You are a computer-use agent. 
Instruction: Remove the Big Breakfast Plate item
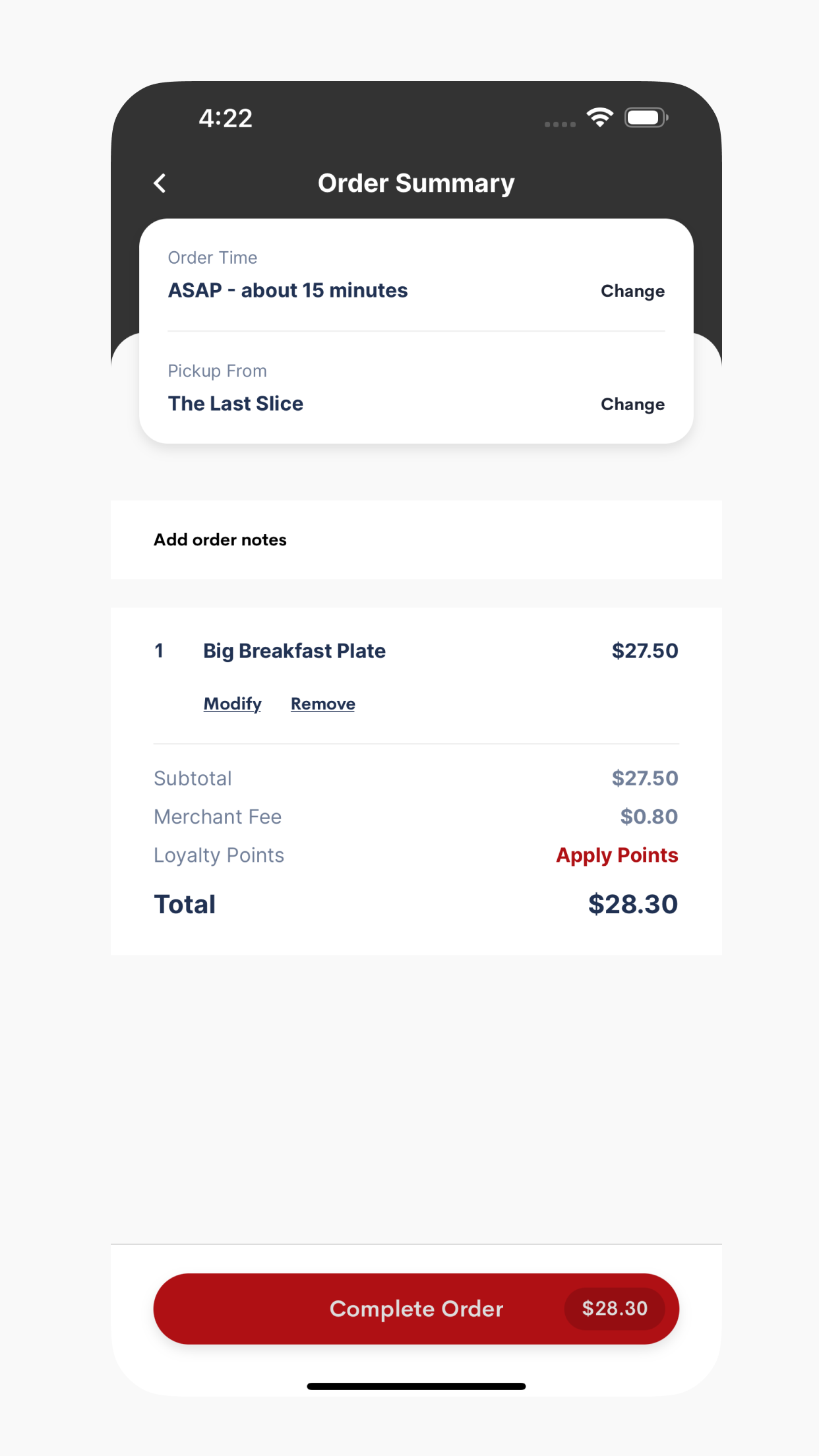point(323,704)
